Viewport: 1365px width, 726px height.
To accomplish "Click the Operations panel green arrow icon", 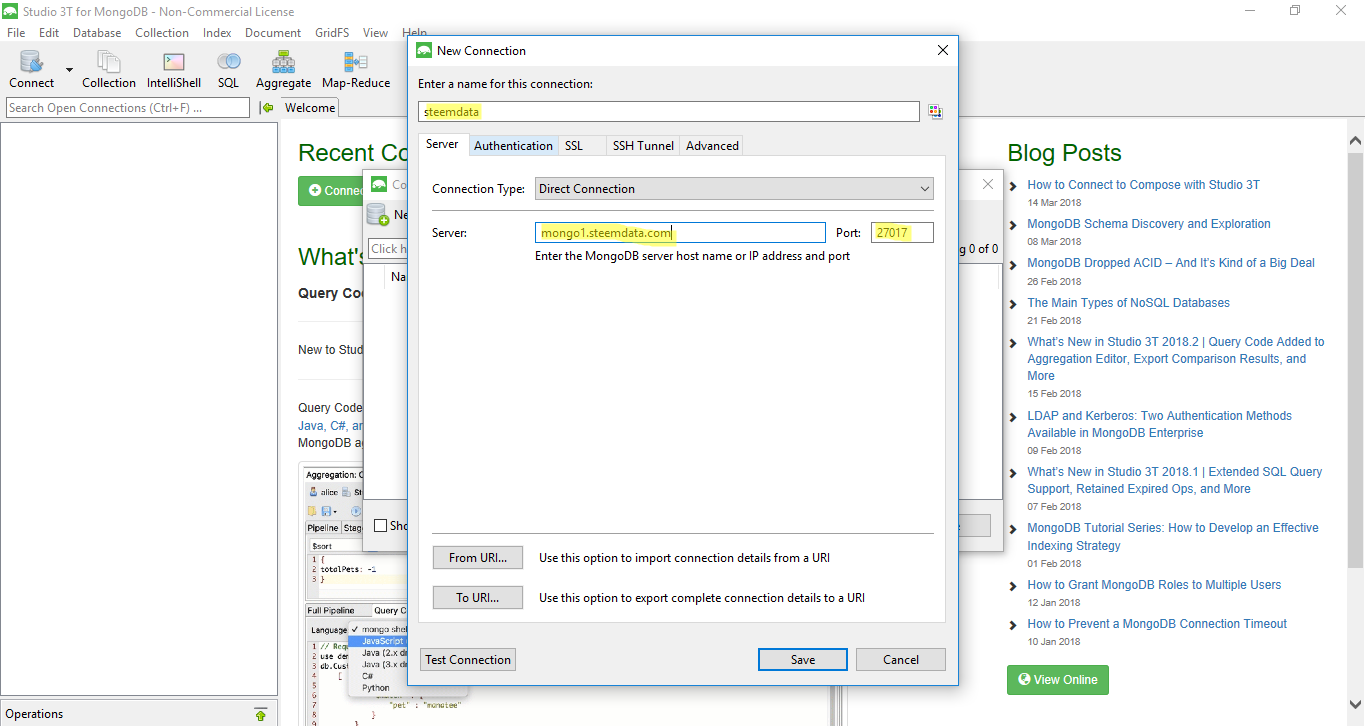I will pyautogui.click(x=261, y=714).
